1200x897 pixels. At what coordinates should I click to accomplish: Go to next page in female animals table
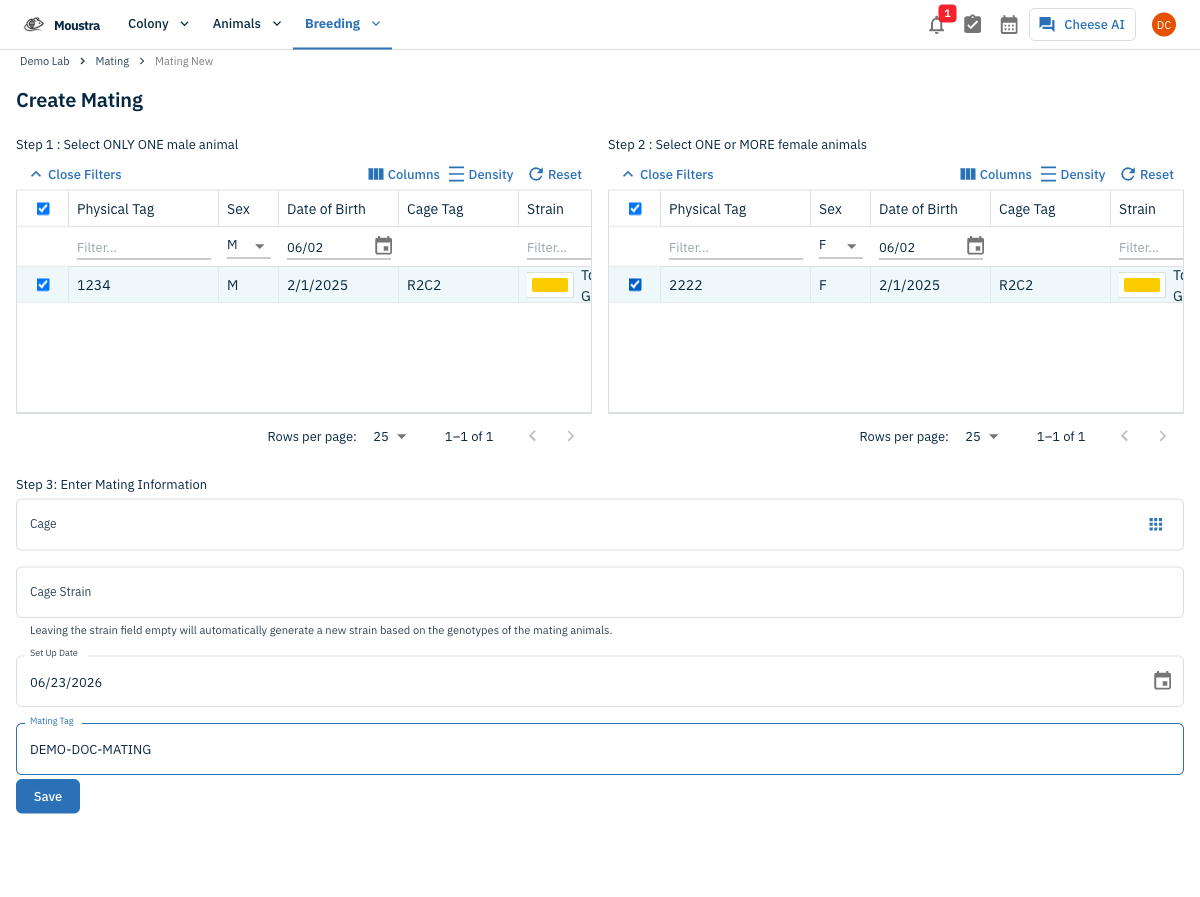pos(1162,436)
